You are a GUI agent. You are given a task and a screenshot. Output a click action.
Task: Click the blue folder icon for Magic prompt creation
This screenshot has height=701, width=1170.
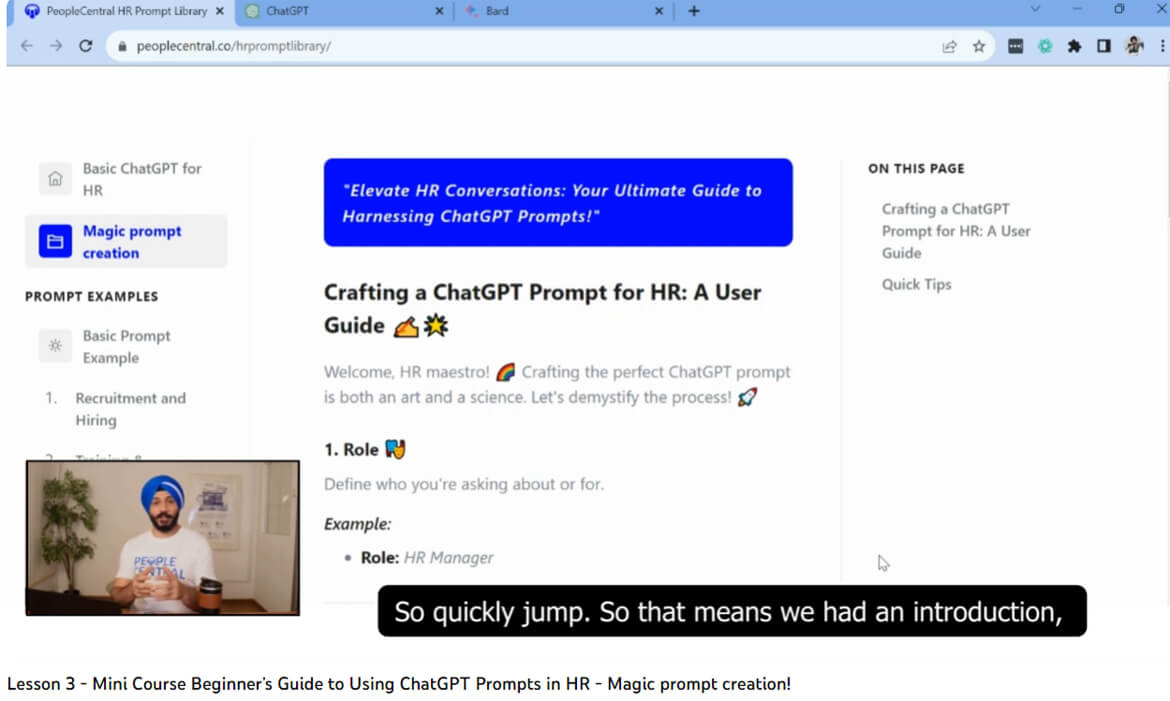[x=55, y=241]
